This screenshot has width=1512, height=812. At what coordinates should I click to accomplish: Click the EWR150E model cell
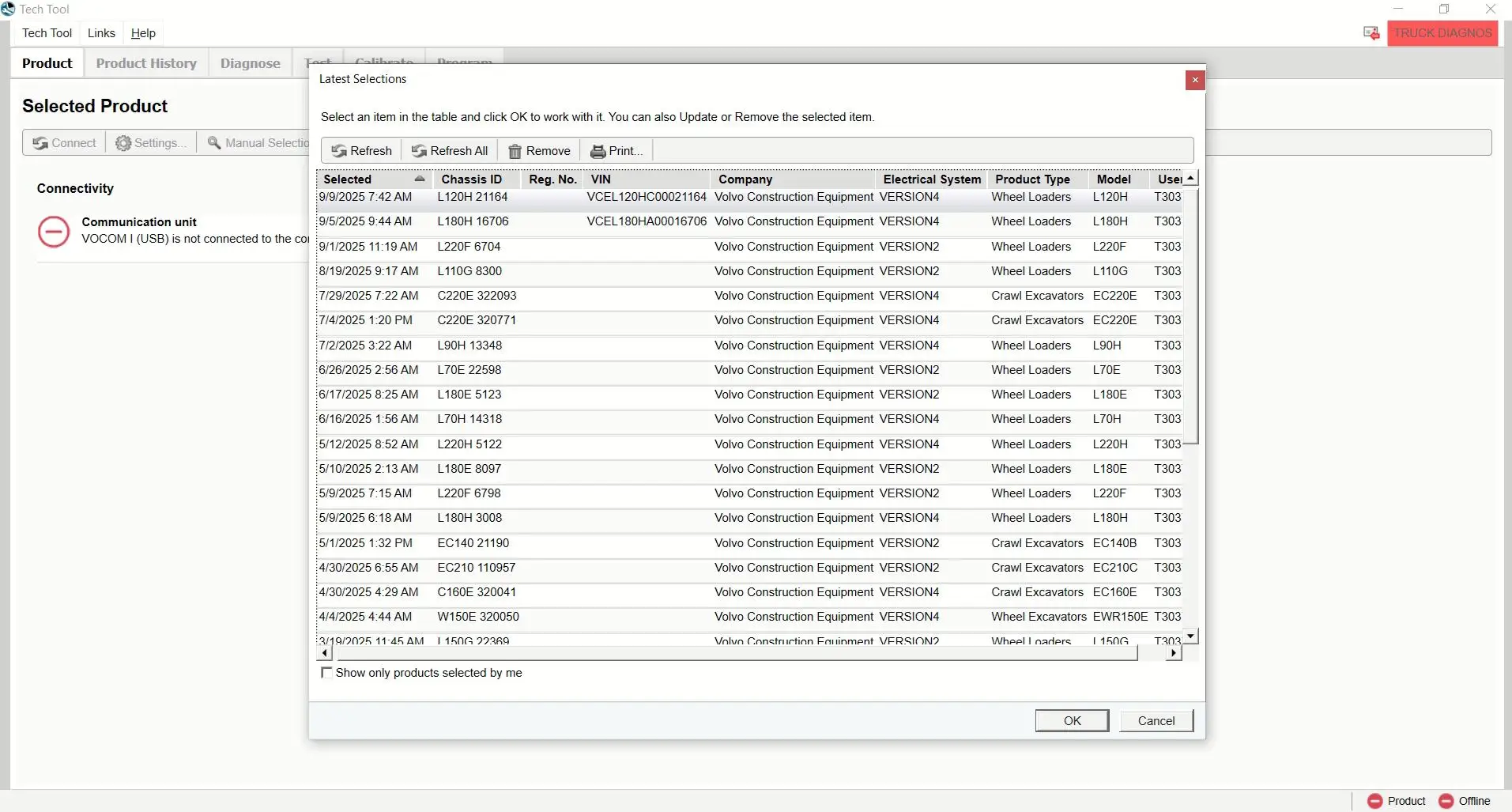point(1120,617)
